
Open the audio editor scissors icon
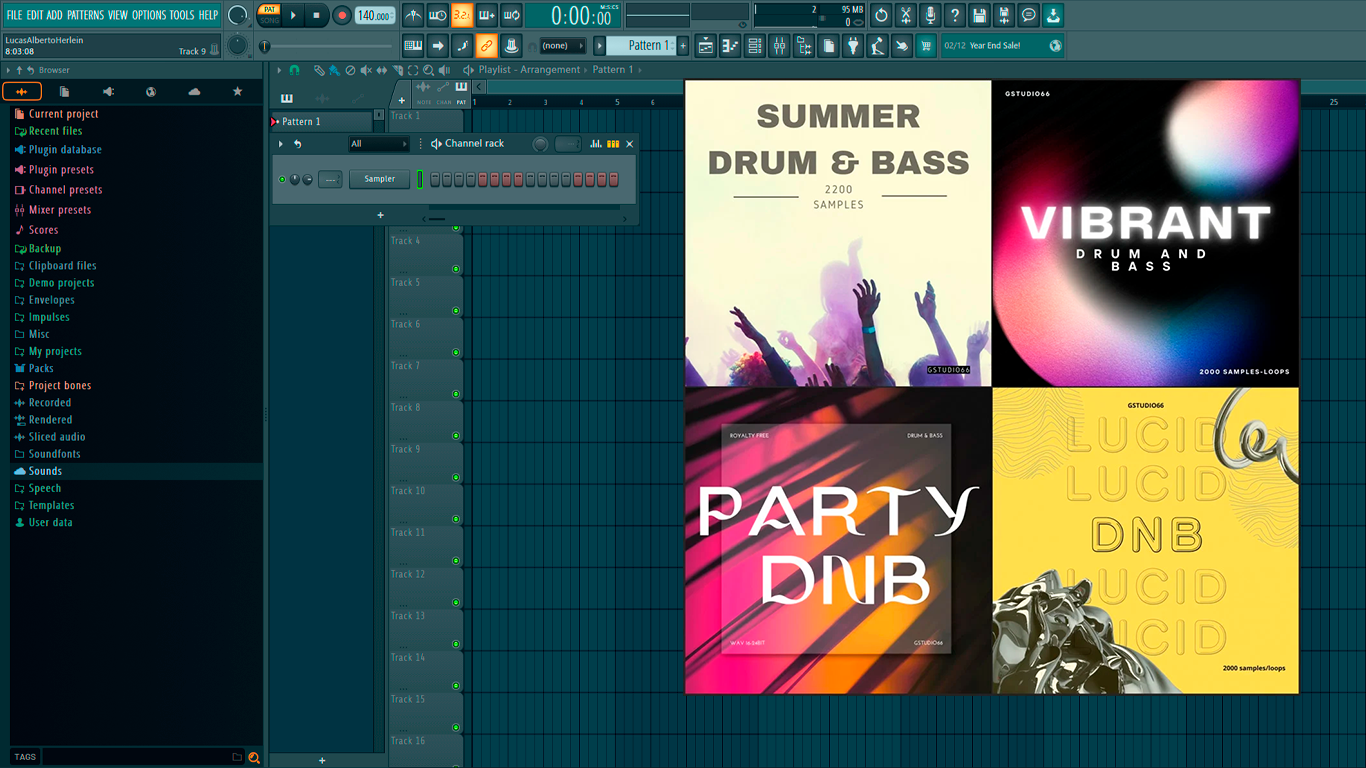[x=906, y=15]
